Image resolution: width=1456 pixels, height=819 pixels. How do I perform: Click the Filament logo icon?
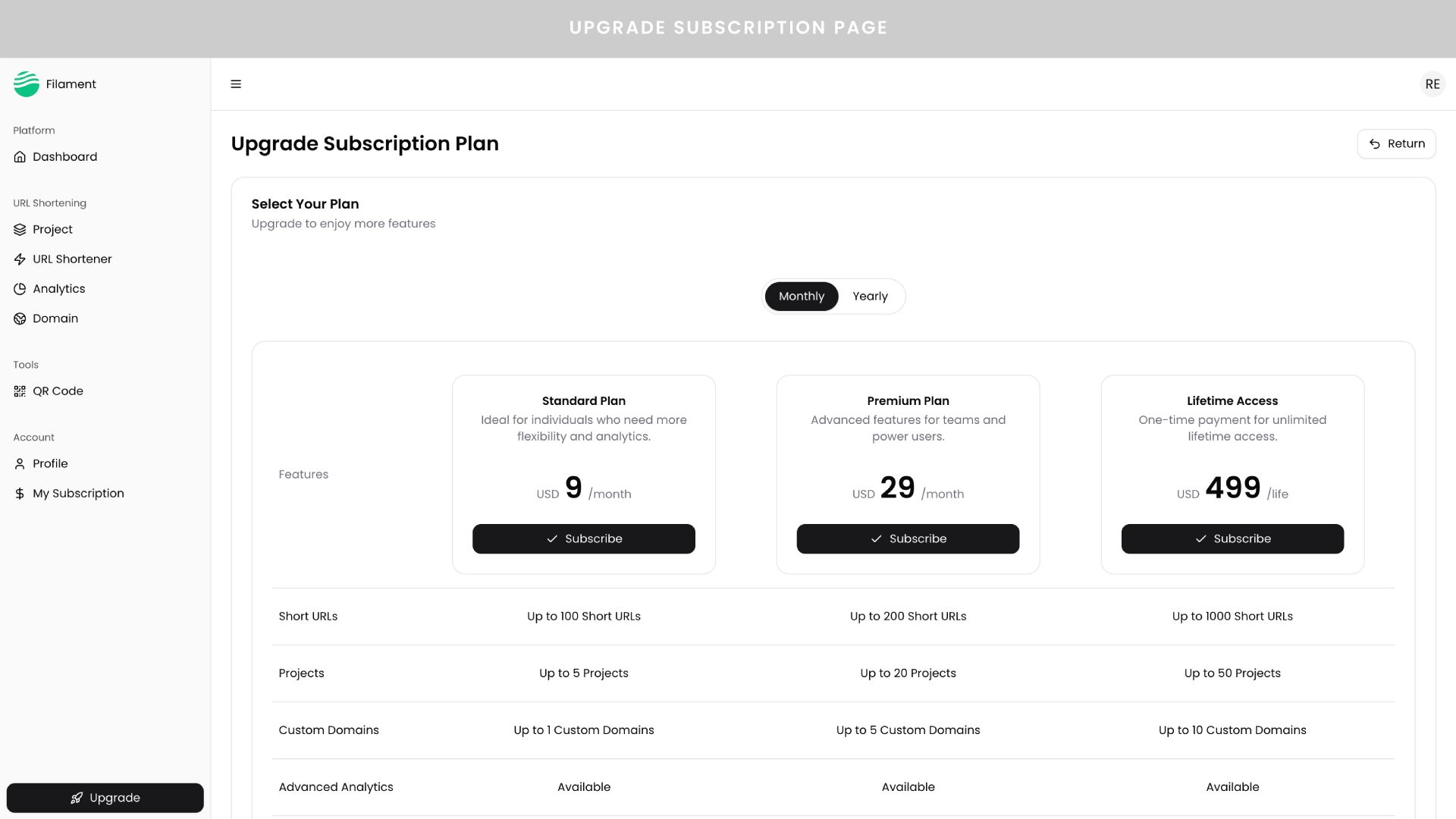click(x=26, y=84)
